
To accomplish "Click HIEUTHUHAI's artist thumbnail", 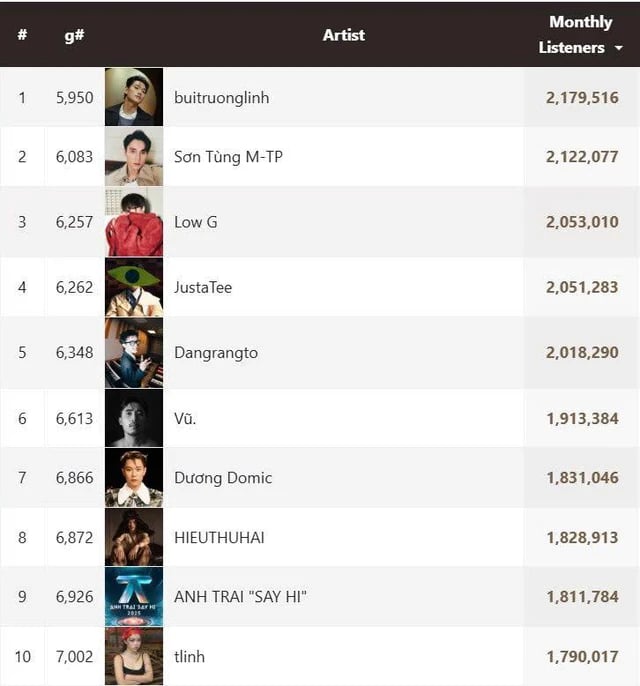I will [x=133, y=538].
